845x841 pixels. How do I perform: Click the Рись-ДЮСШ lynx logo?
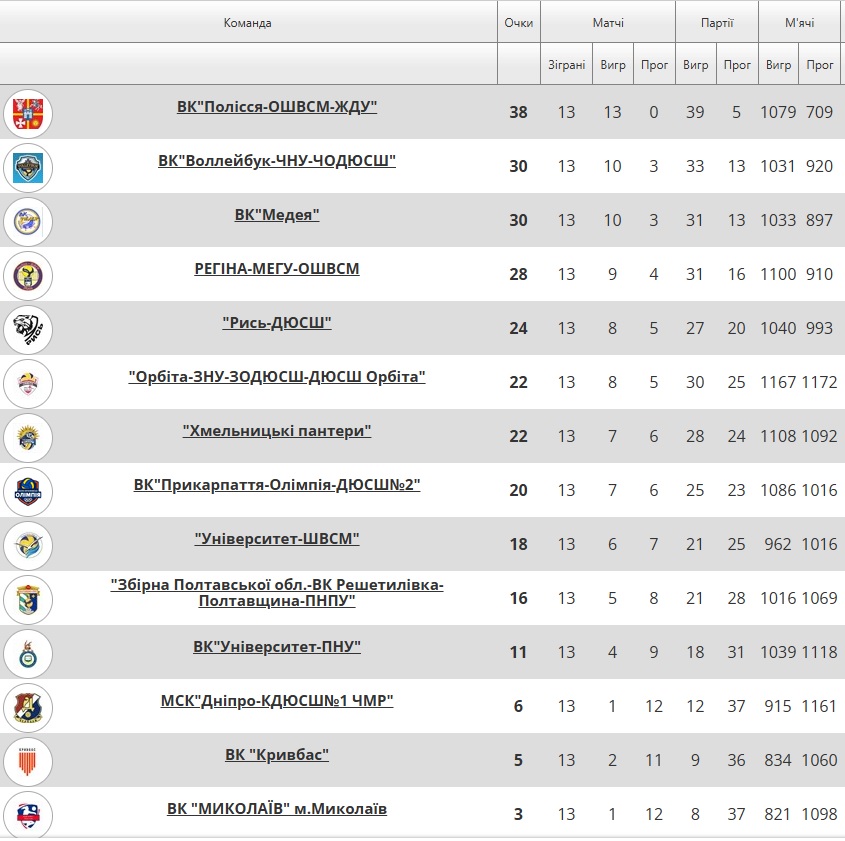coord(28,330)
